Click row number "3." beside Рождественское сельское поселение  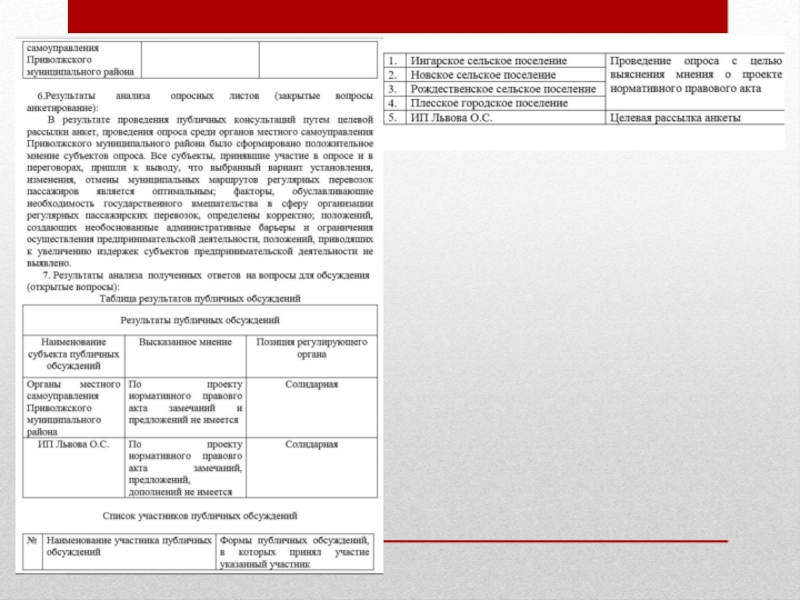coord(392,89)
